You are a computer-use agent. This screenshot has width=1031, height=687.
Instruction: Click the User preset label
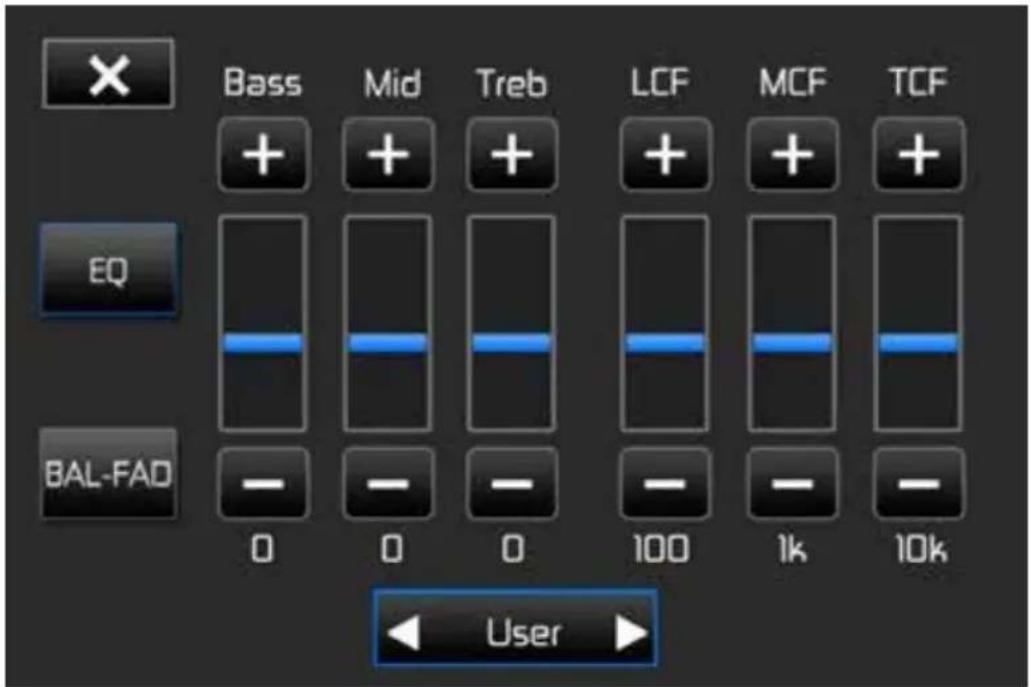tap(523, 633)
